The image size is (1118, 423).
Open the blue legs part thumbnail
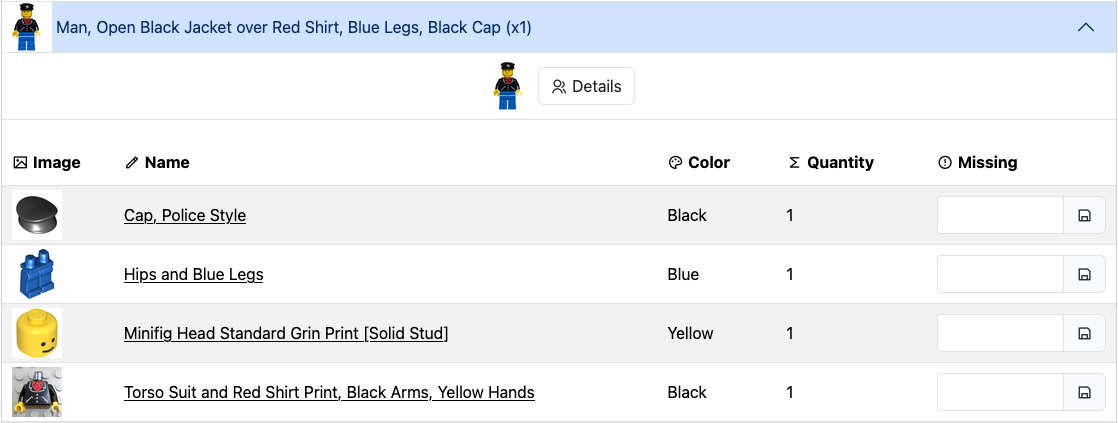coord(37,274)
